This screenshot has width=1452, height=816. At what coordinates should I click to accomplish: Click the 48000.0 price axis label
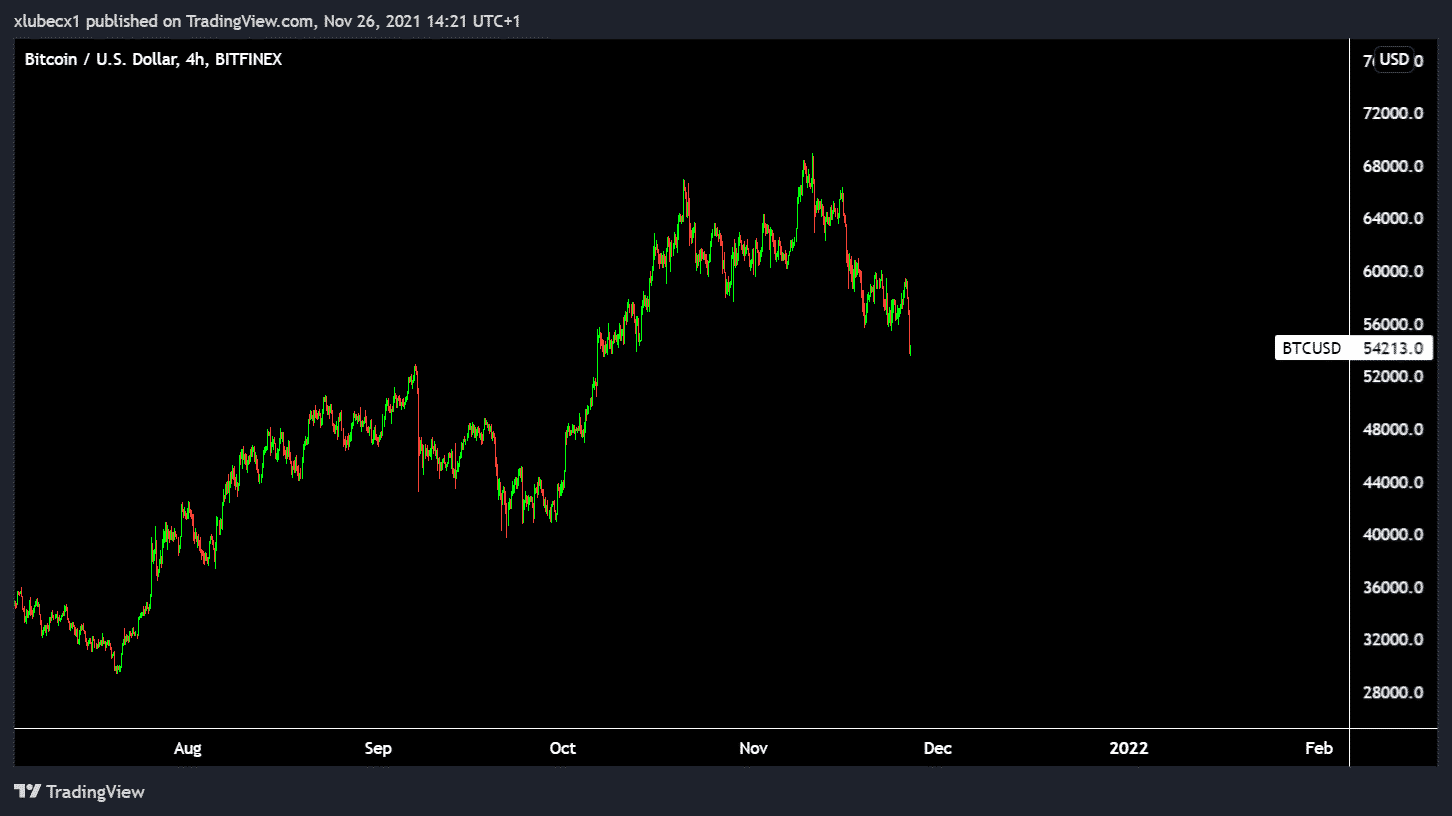tap(1393, 429)
